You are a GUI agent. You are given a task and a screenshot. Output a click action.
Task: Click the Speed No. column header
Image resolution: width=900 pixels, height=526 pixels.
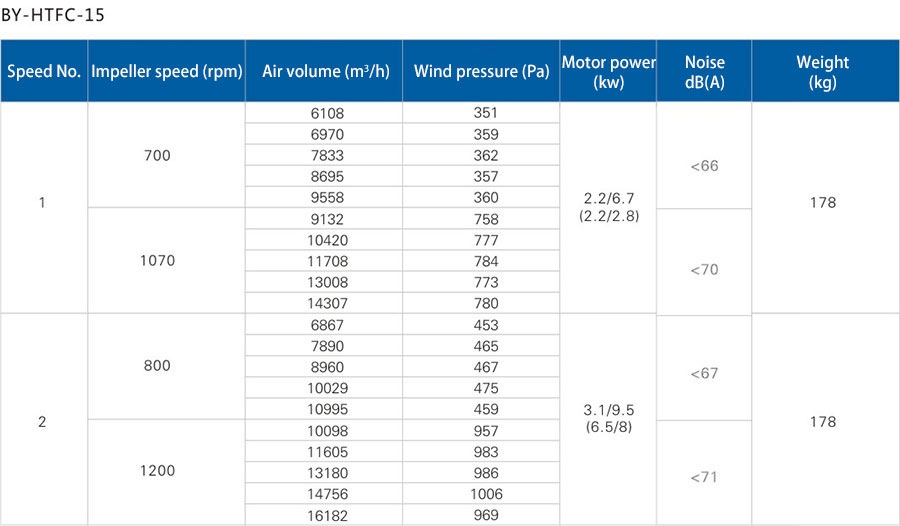click(44, 71)
